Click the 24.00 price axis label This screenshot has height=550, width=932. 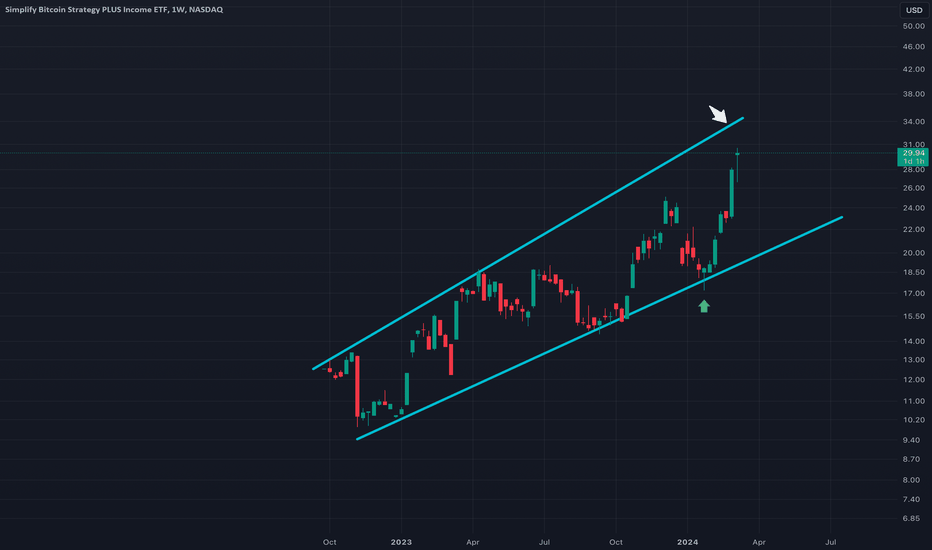913,208
